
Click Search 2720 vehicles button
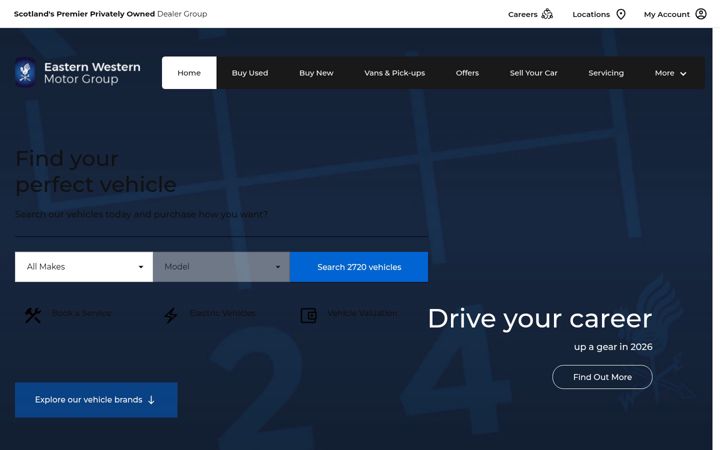359,267
